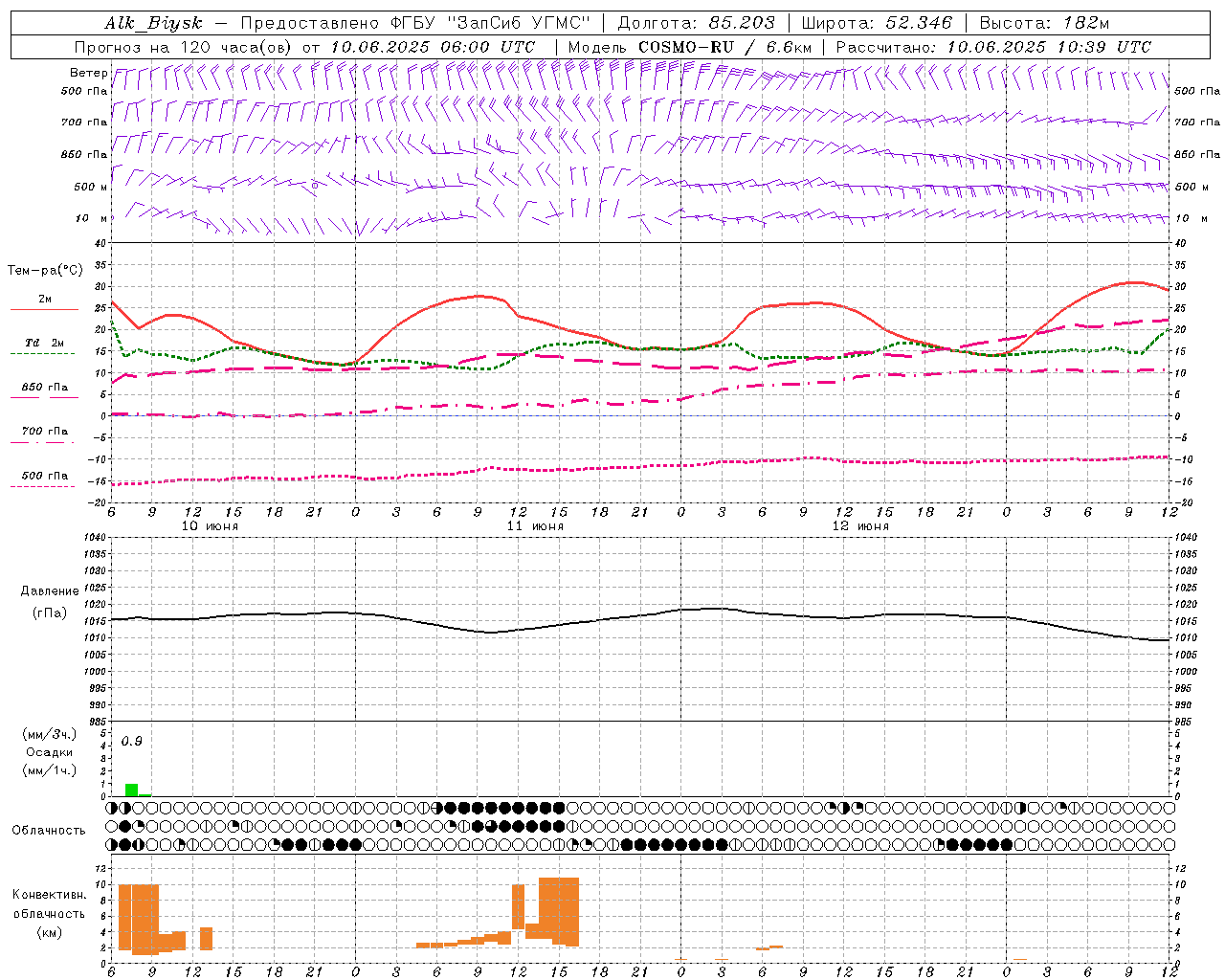The height and width of the screenshot is (980, 1225).
Task: Click the 'Давление' pressure section label
Action: coord(50,591)
